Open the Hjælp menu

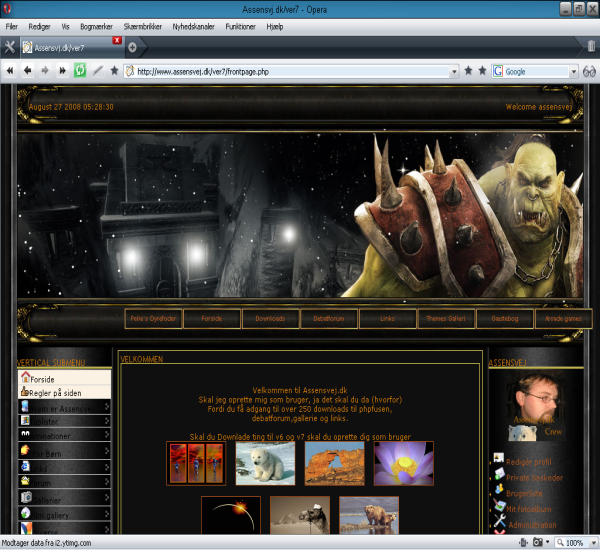pyautogui.click(x=275, y=27)
